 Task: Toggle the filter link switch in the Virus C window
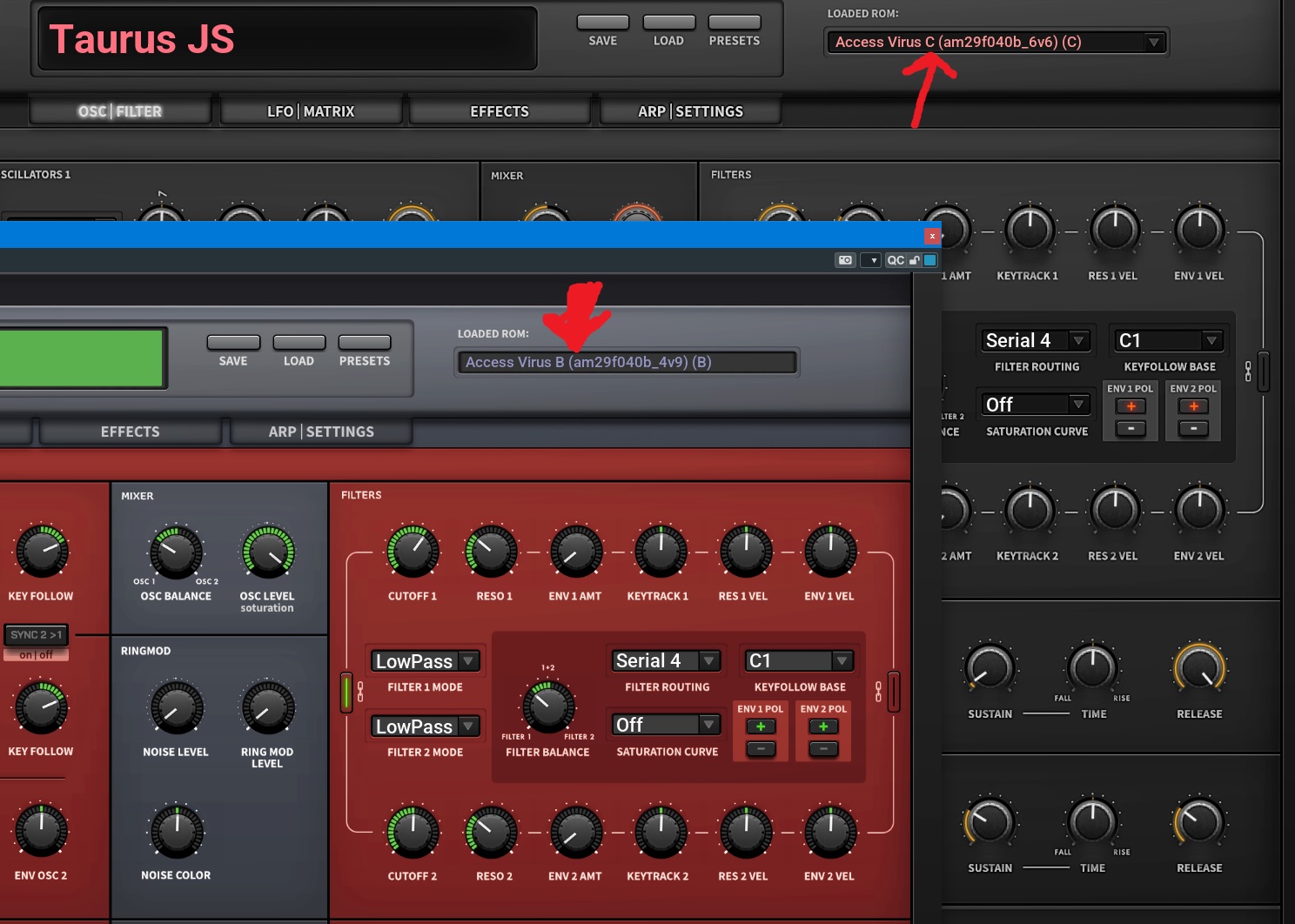[1264, 372]
